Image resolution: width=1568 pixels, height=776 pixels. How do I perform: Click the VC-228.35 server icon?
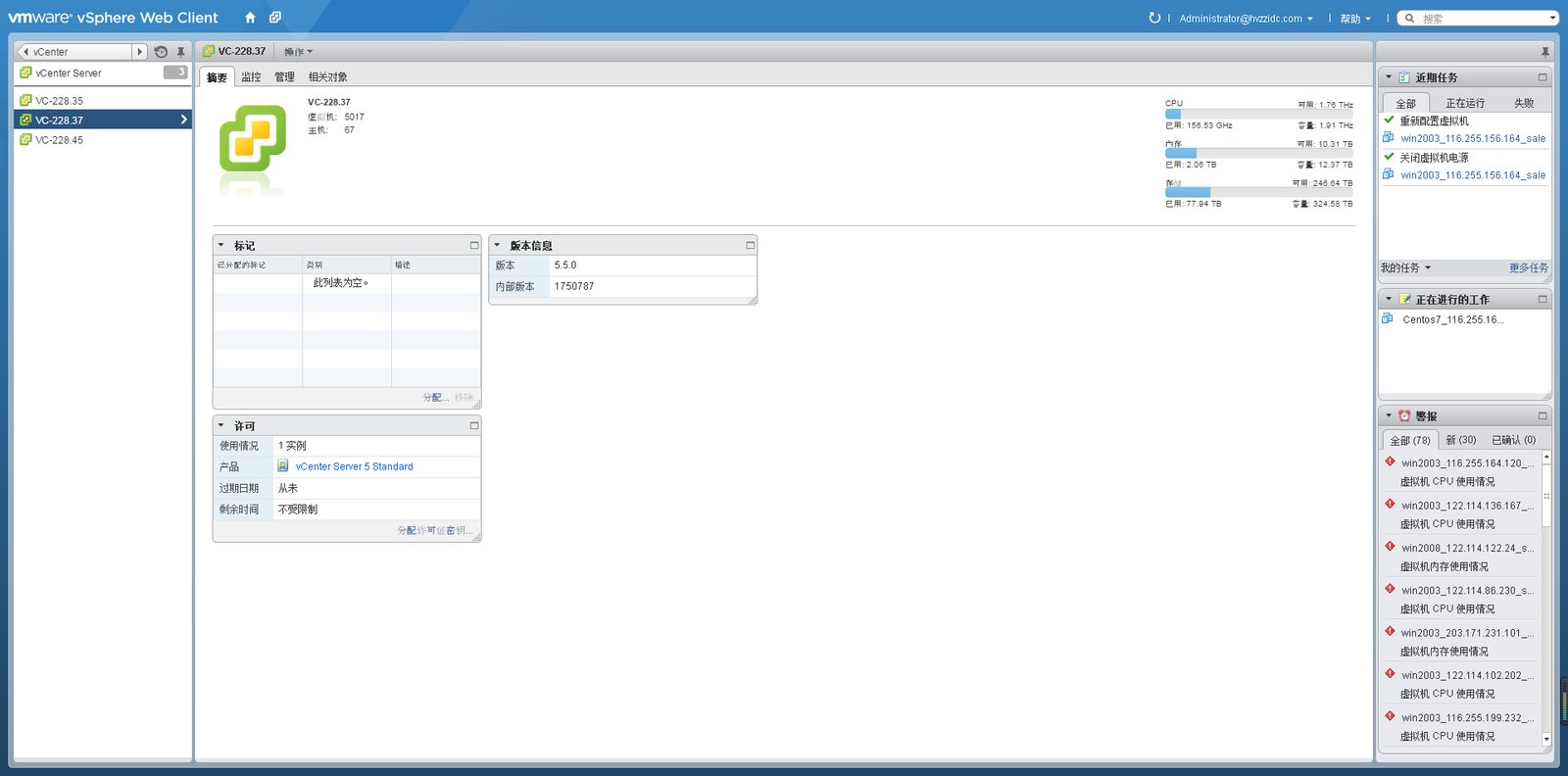[26, 100]
